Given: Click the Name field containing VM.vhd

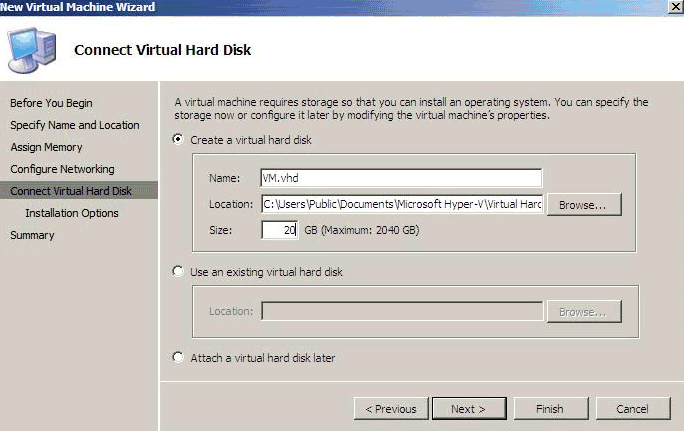Looking at the screenshot, I should [401, 178].
